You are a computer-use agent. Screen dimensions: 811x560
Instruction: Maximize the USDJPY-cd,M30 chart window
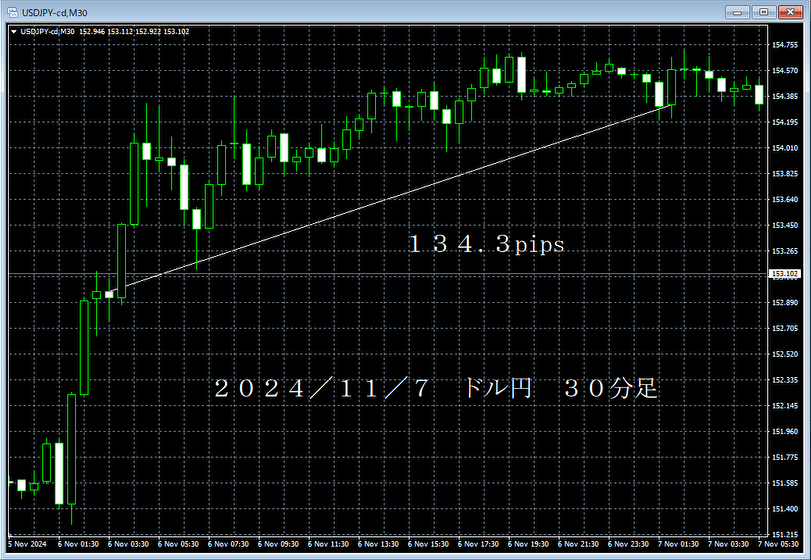coord(763,12)
